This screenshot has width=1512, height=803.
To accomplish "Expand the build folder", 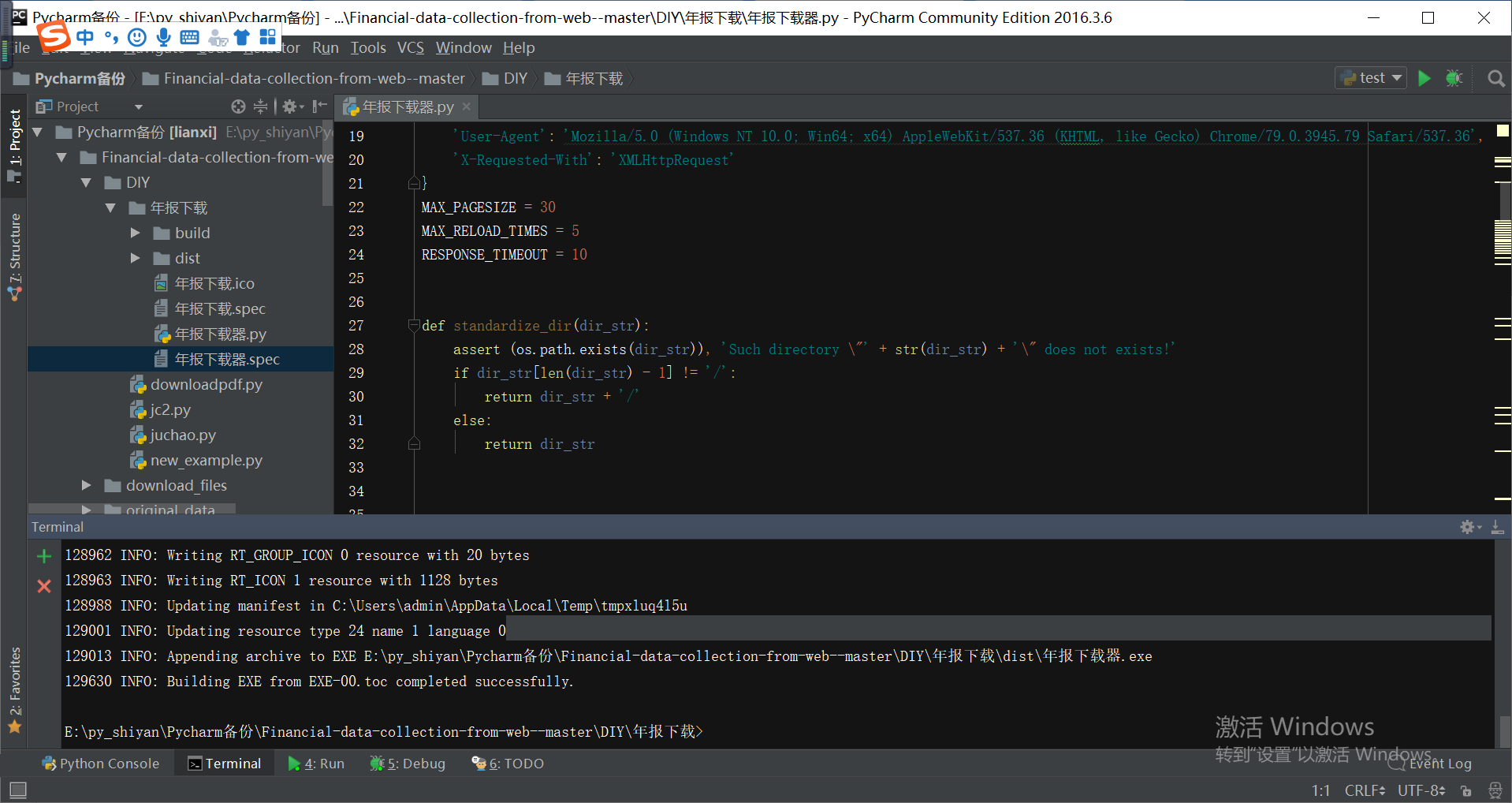I will click(135, 233).
